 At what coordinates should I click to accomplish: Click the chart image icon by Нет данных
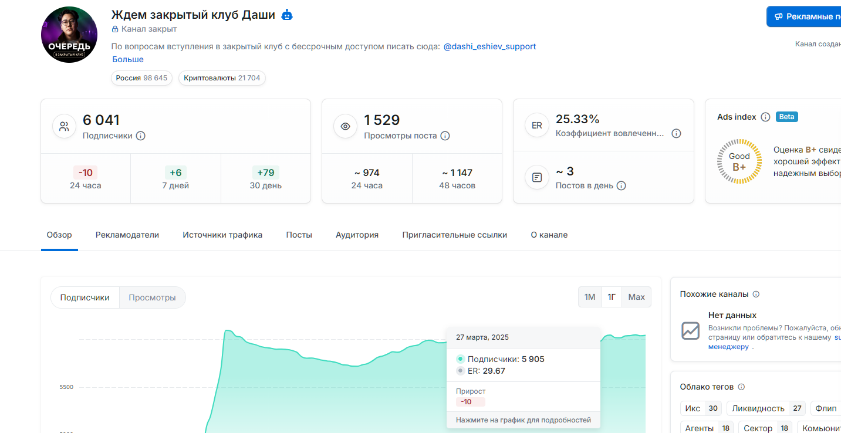click(x=691, y=331)
